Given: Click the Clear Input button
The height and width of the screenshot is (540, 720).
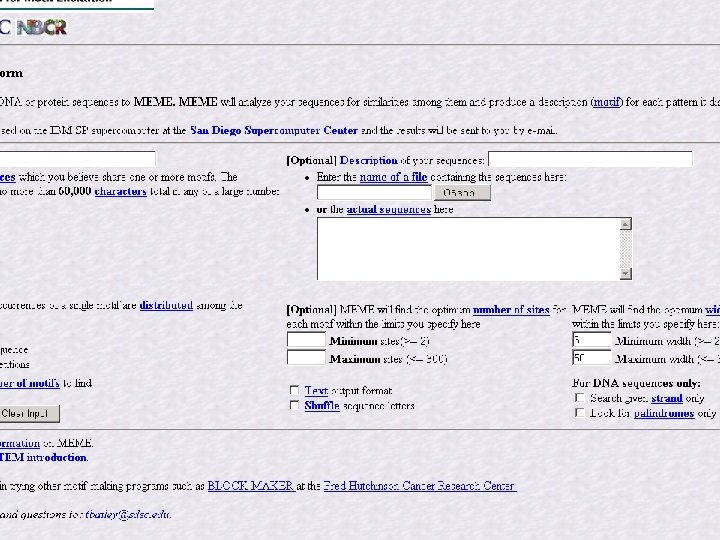Looking at the screenshot, I should point(28,414).
